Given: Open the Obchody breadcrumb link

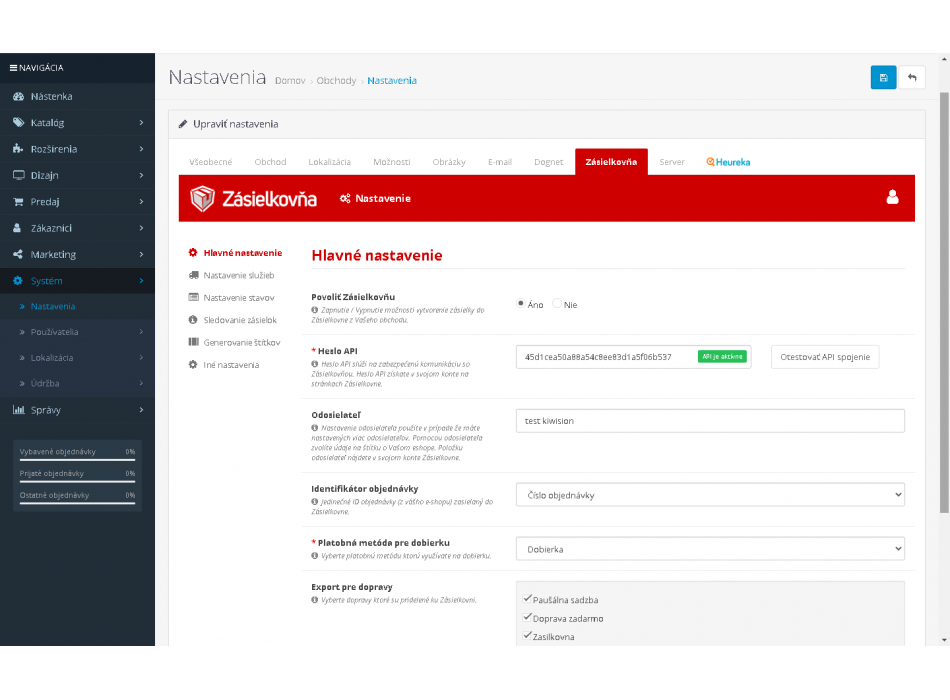Looking at the screenshot, I should click(x=336, y=81).
